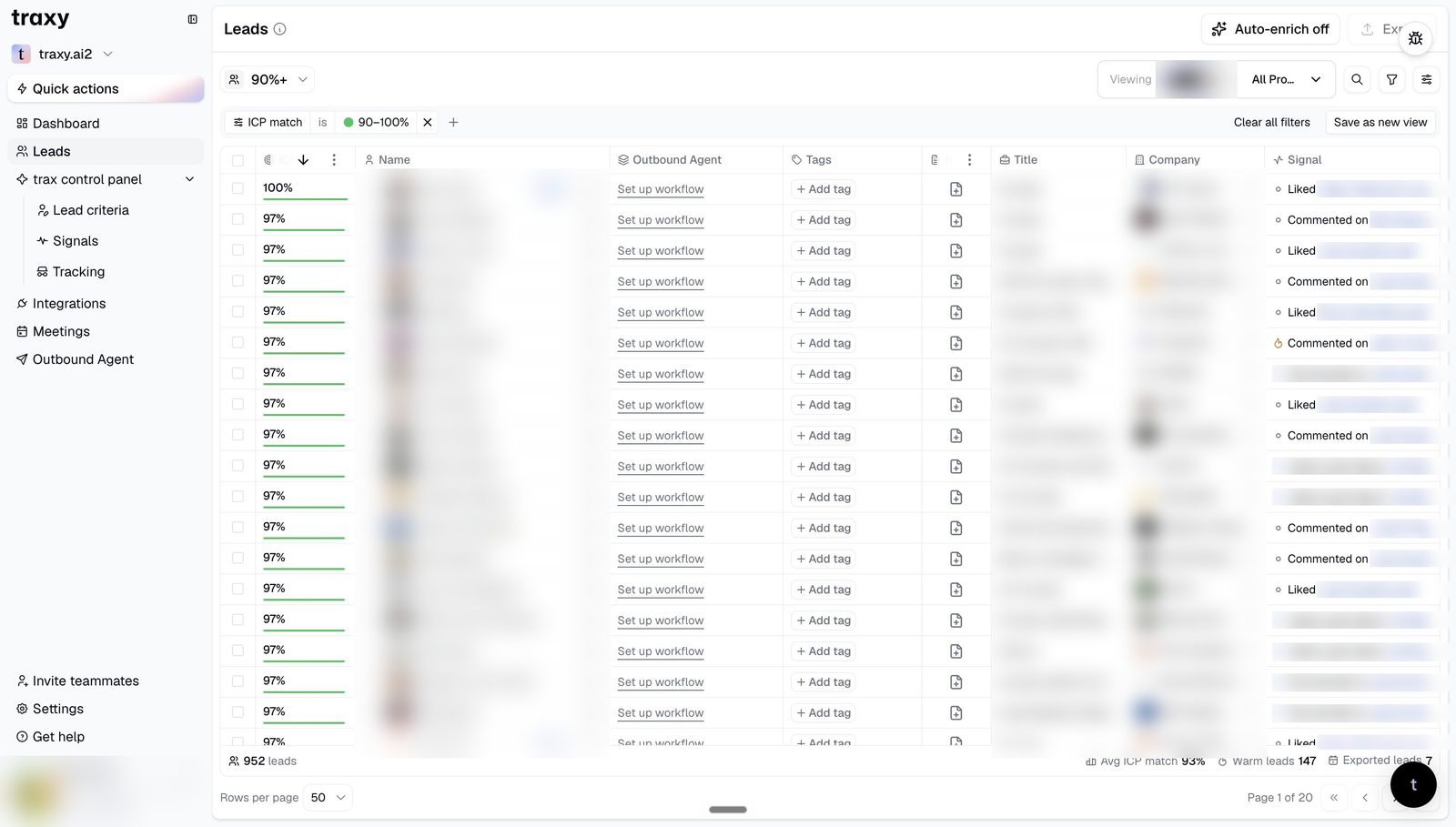Open the 90%+ view dropdown

click(268, 80)
